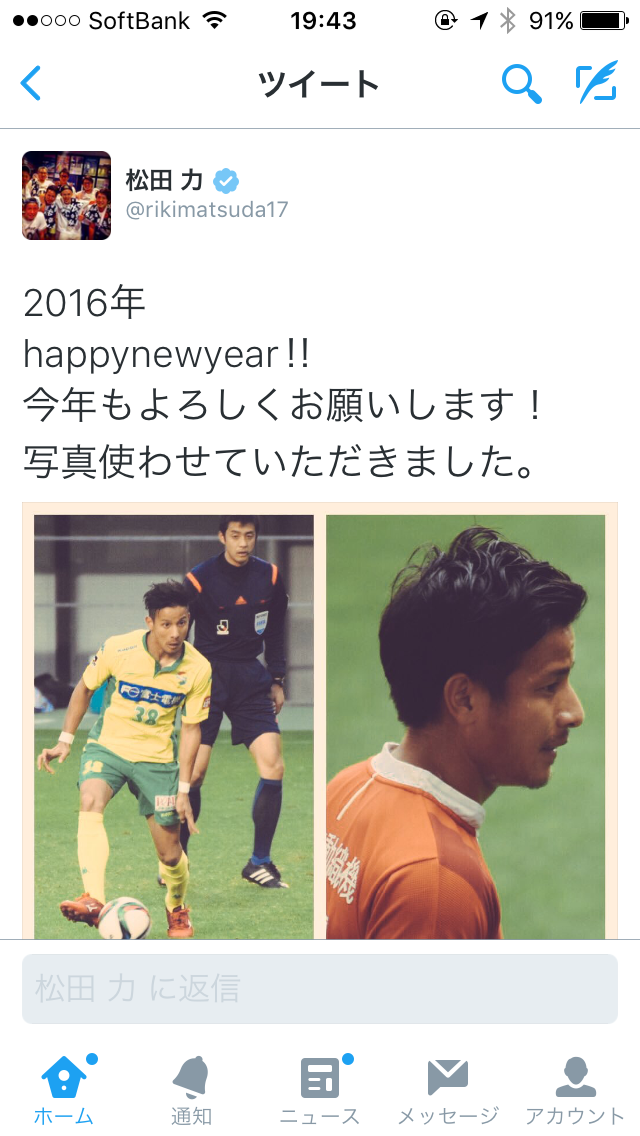
Task: Open the 松田 力 display name
Action: 165,180
